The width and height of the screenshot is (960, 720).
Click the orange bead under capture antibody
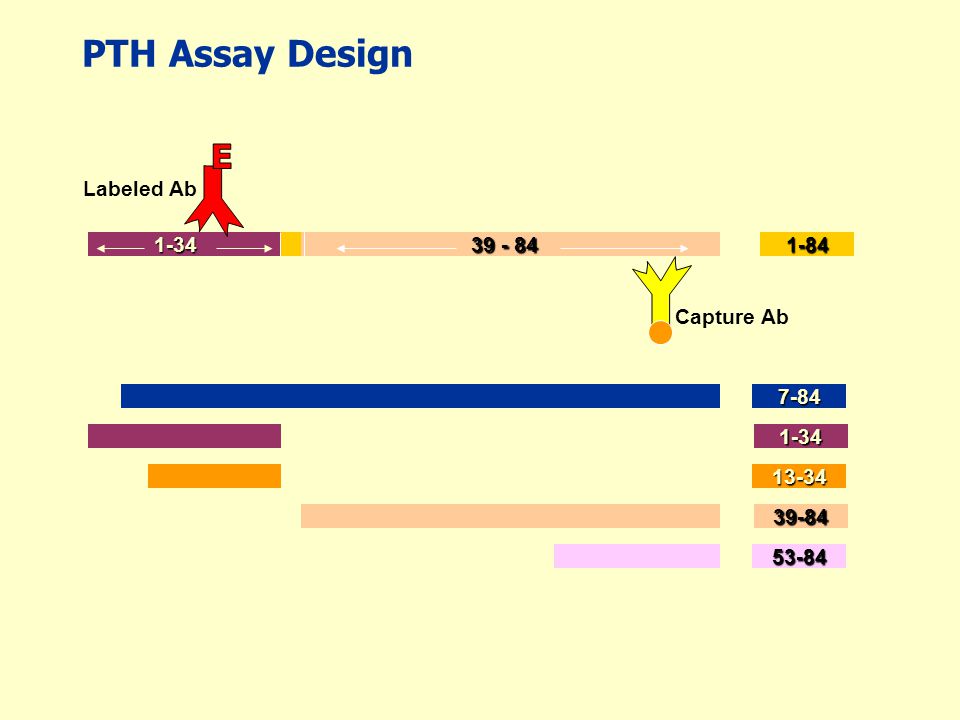[660, 333]
